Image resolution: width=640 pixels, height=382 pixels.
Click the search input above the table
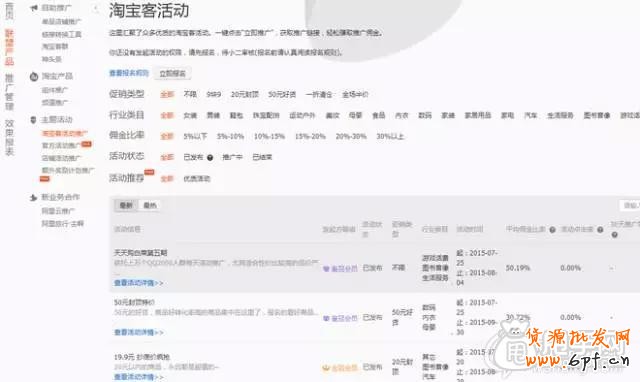point(629,205)
